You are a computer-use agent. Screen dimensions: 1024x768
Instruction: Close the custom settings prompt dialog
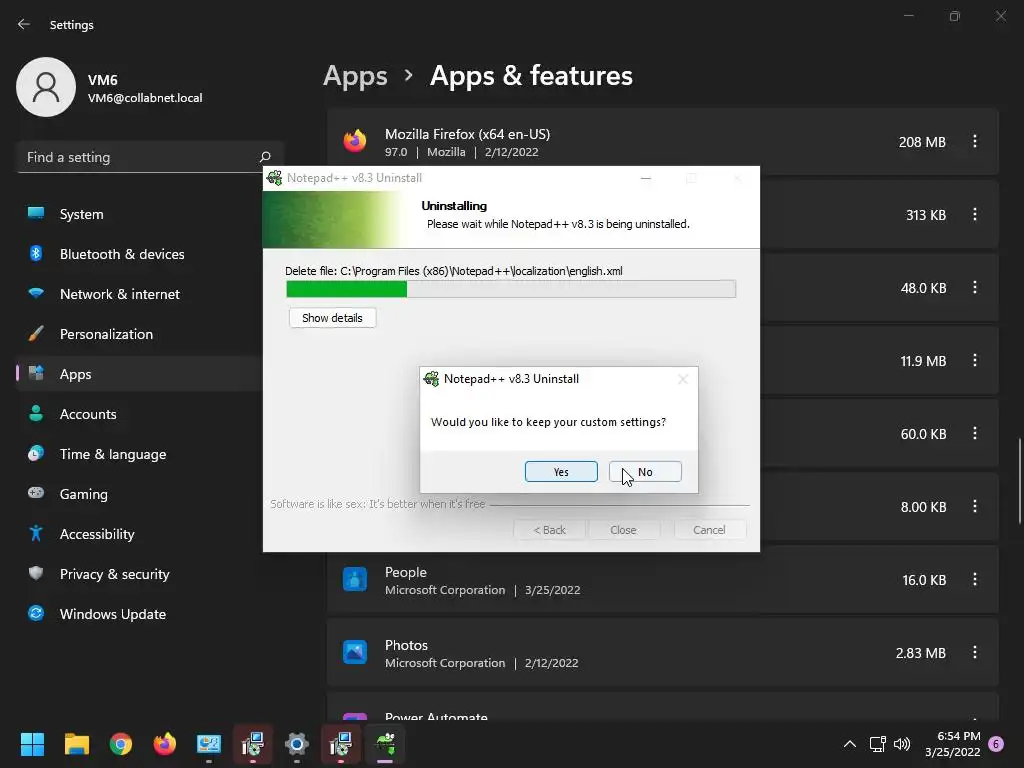pos(682,379)
